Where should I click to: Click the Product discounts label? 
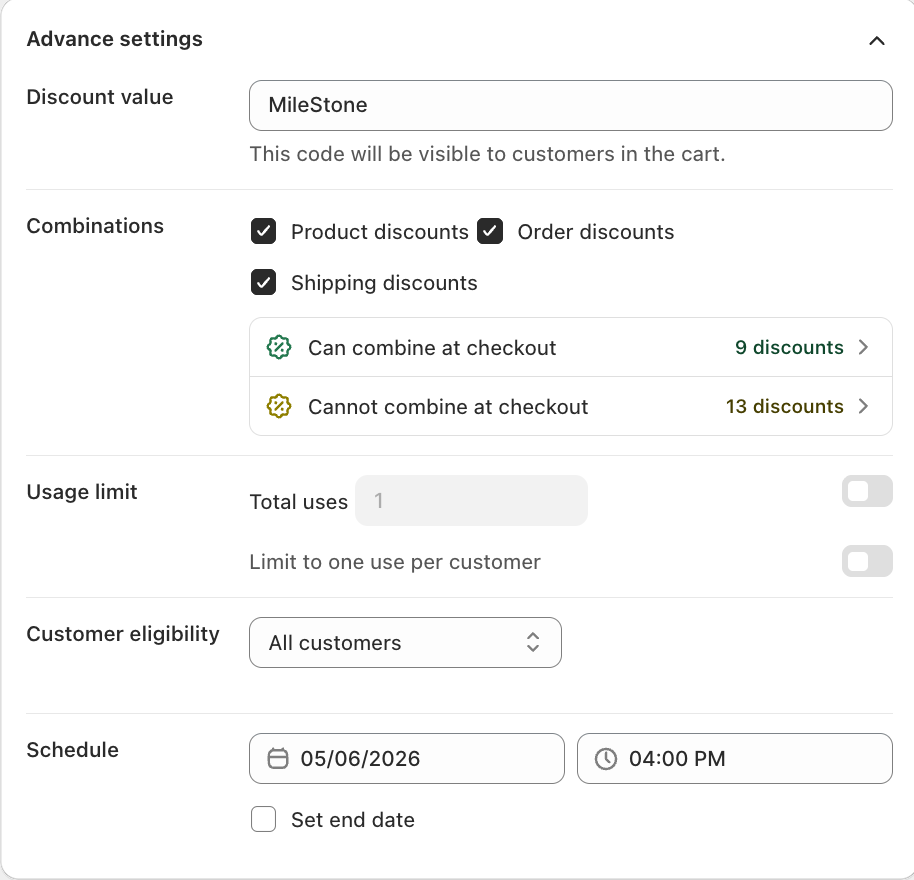pos(379,232)
